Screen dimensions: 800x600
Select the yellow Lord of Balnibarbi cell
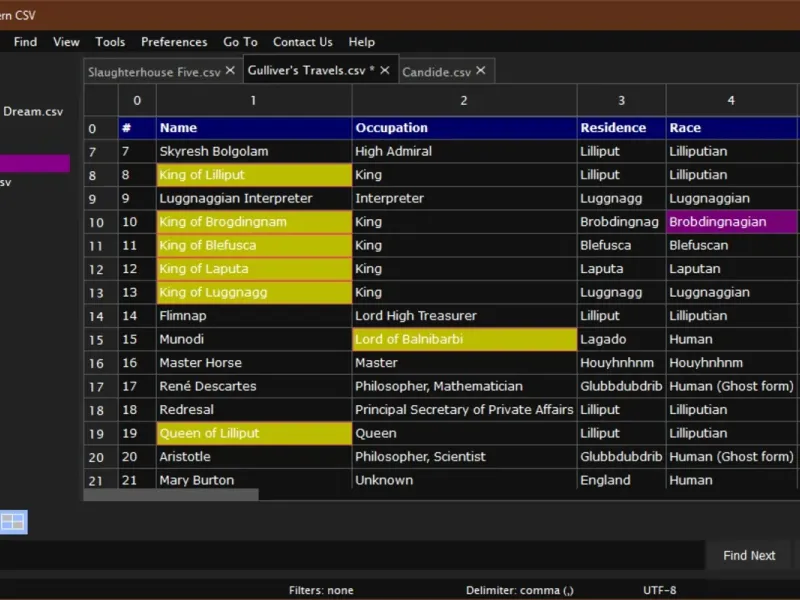coord(464,339)
